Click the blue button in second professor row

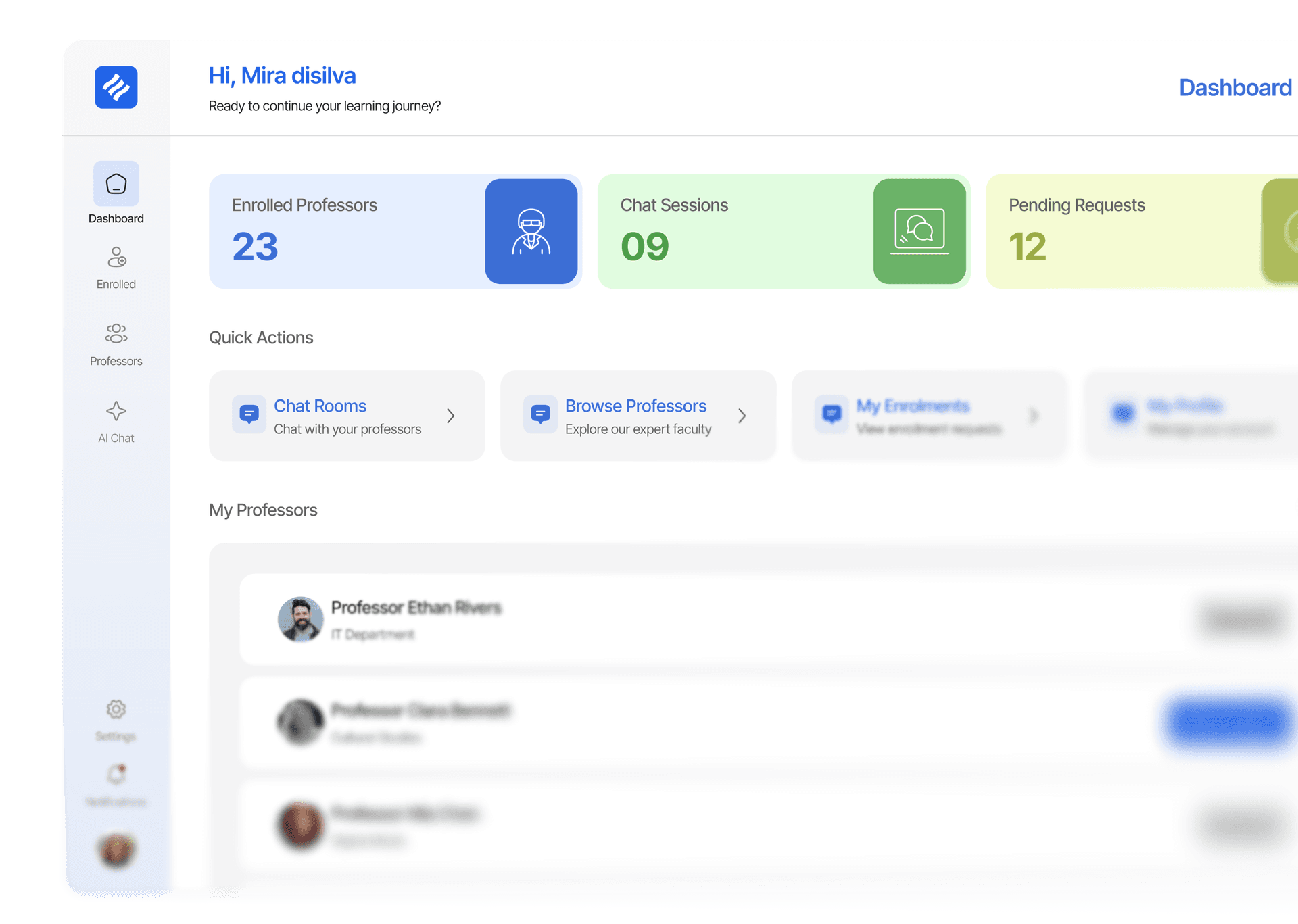click(x=1228, y=722)
